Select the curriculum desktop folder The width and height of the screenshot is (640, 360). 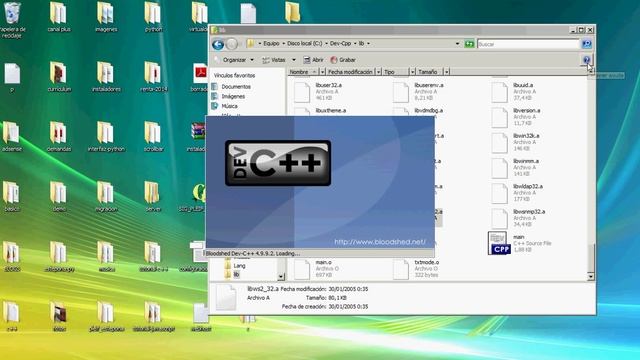(59, 77)
